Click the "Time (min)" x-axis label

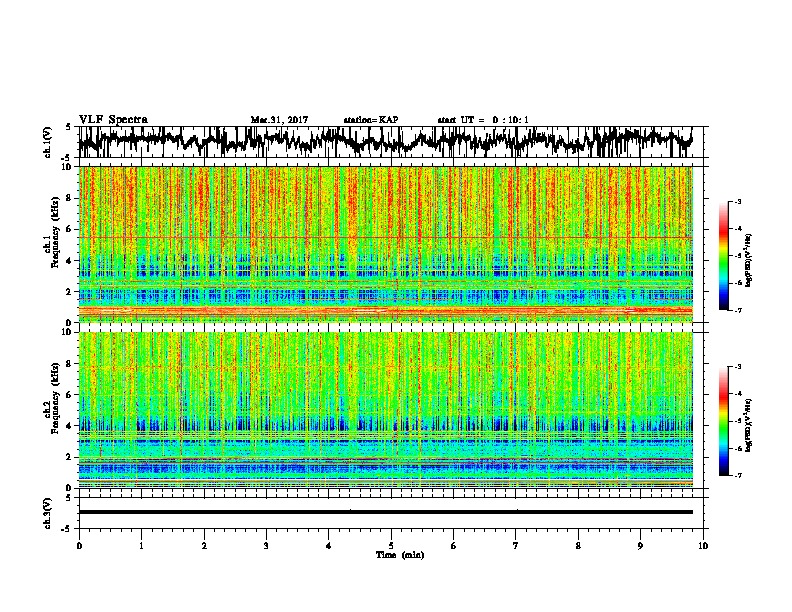[400, 555]
